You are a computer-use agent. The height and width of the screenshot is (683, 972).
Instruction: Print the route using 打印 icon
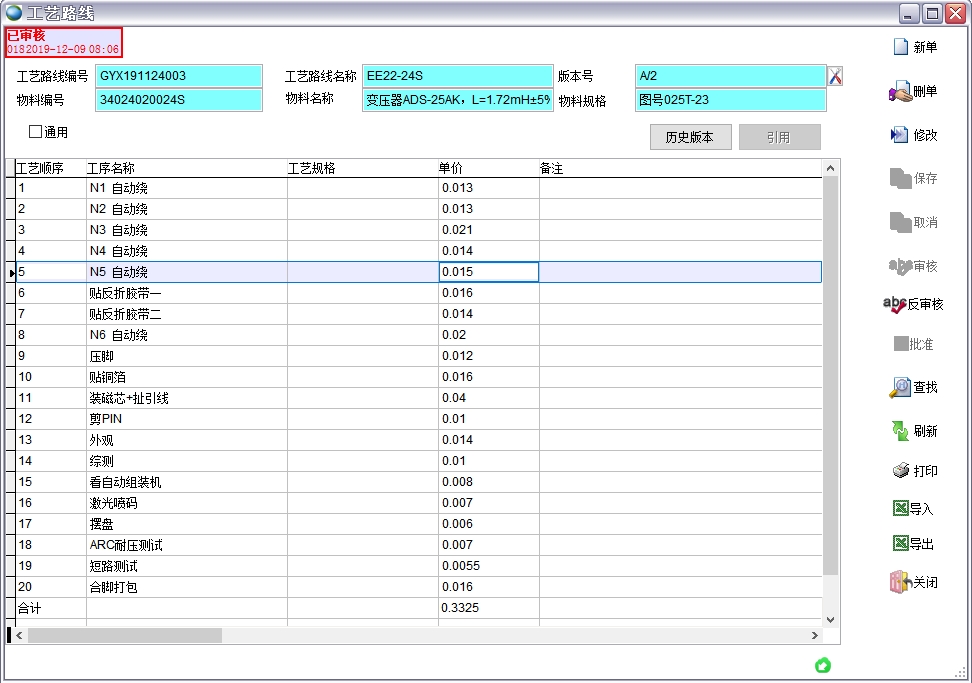point(900,471)
